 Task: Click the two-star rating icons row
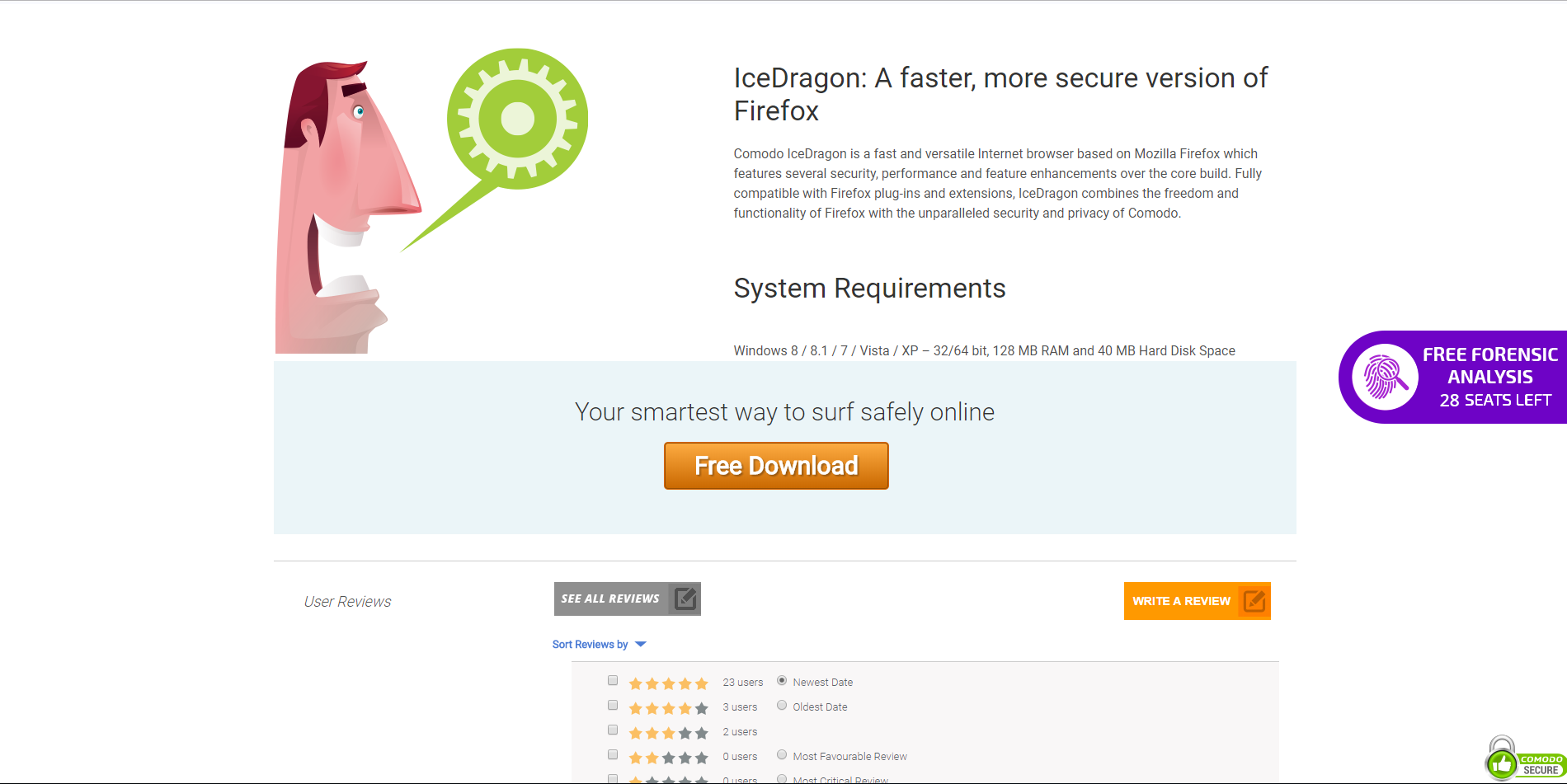click(x=668, y=758)
